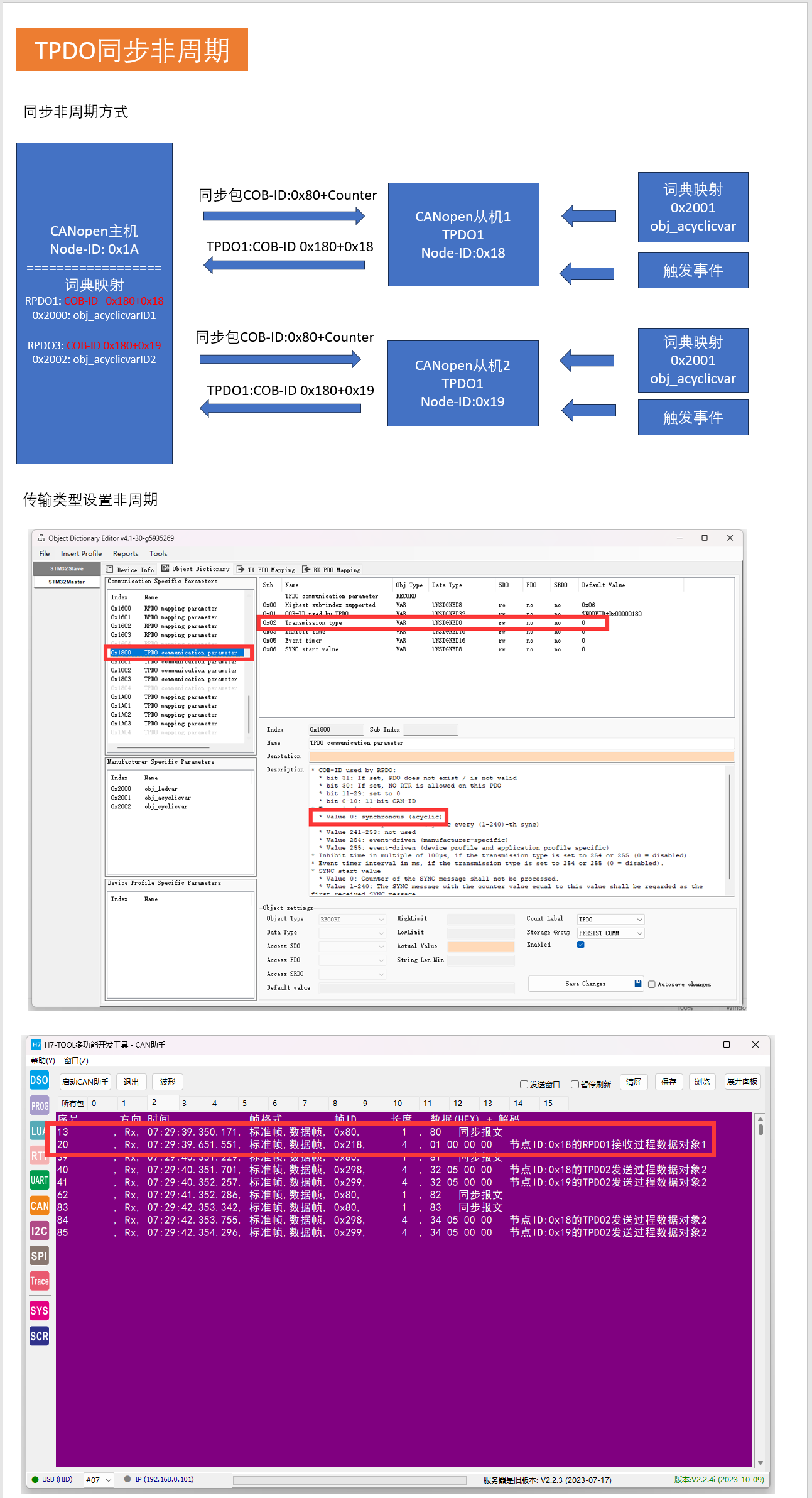Viewport: 812px width, 1498px height.
Task: Click the Object Dictionary Editor title icon
Action: [41, 538]
